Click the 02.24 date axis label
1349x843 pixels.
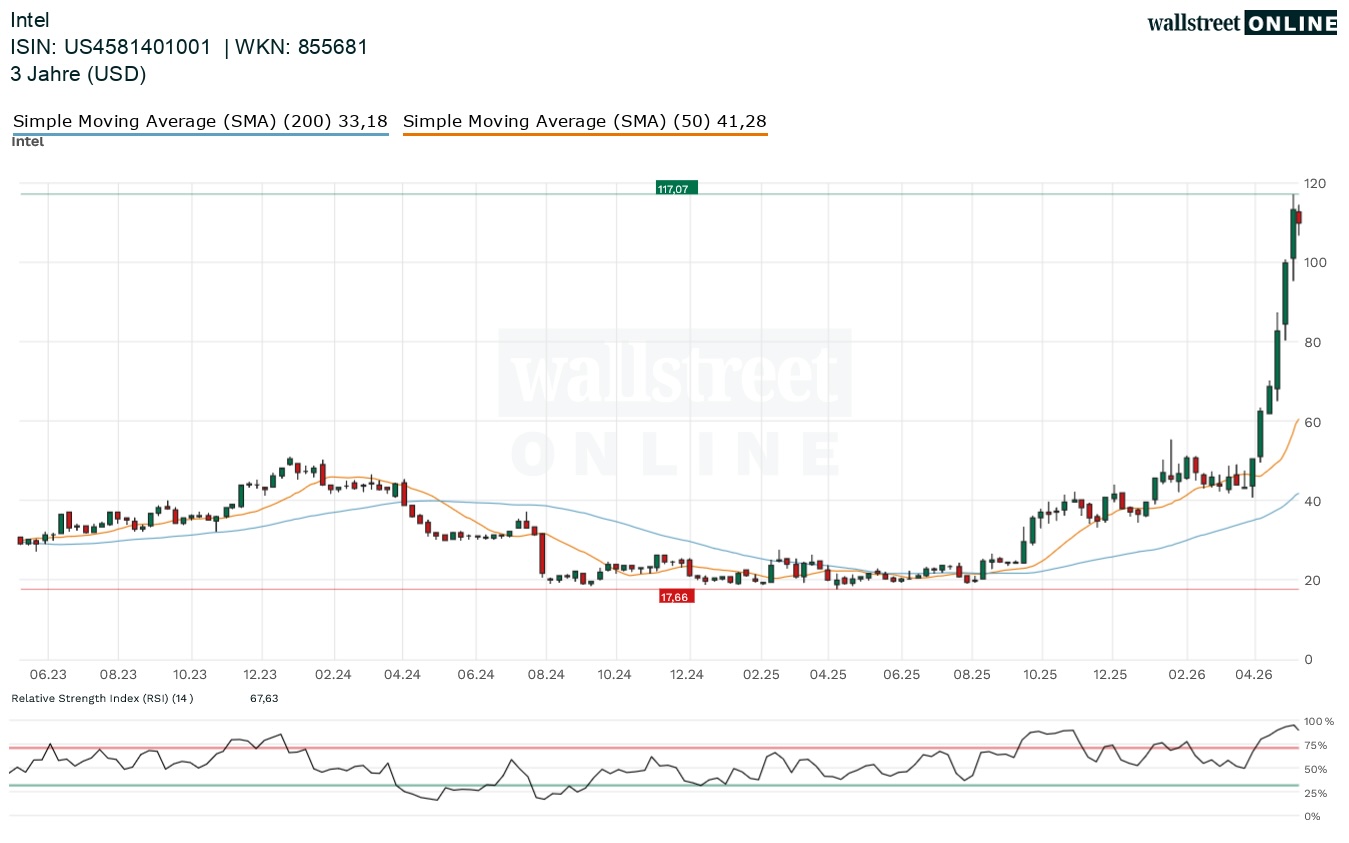pos(333,675)
